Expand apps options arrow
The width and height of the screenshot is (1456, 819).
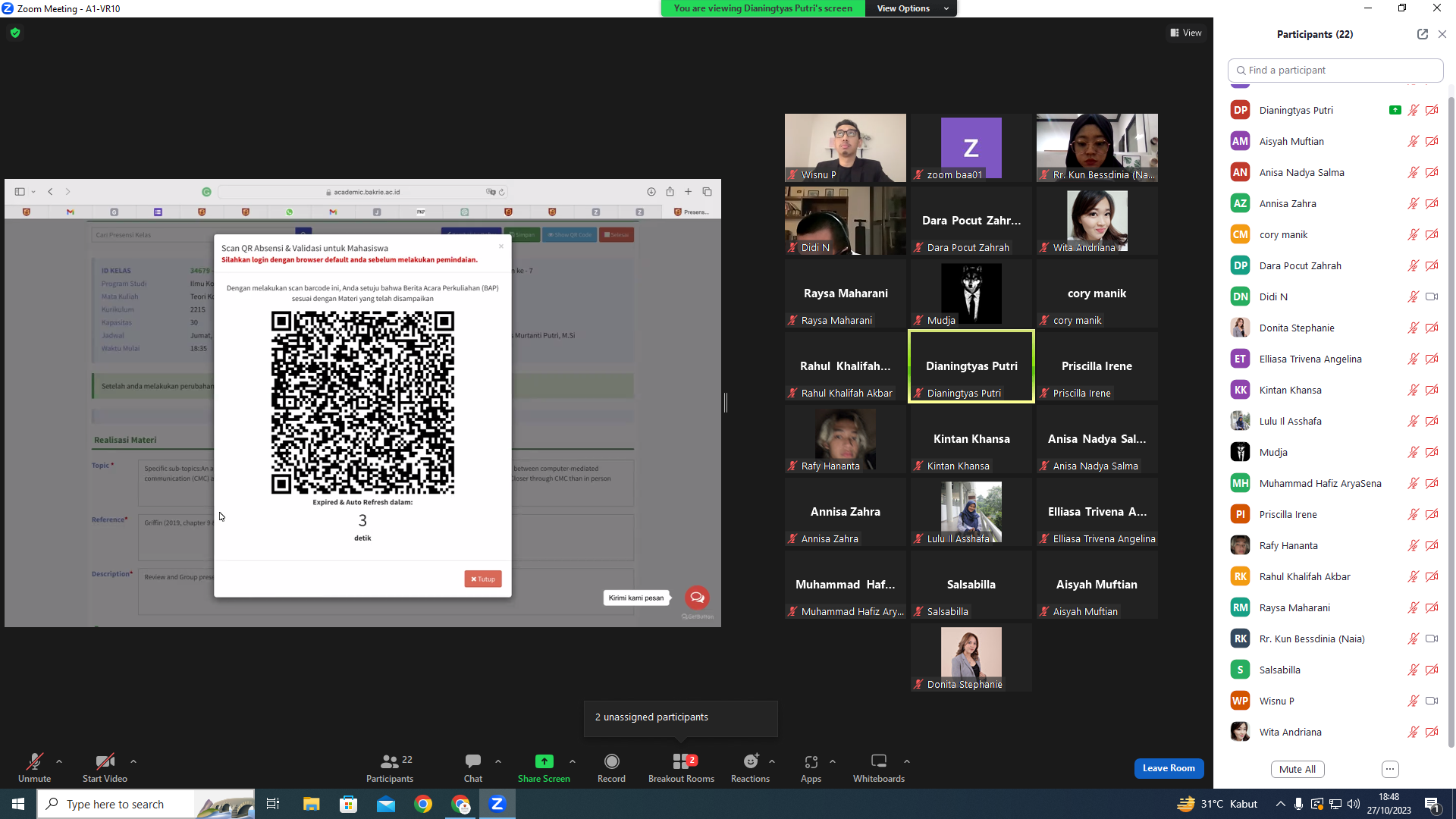(833, 761)
